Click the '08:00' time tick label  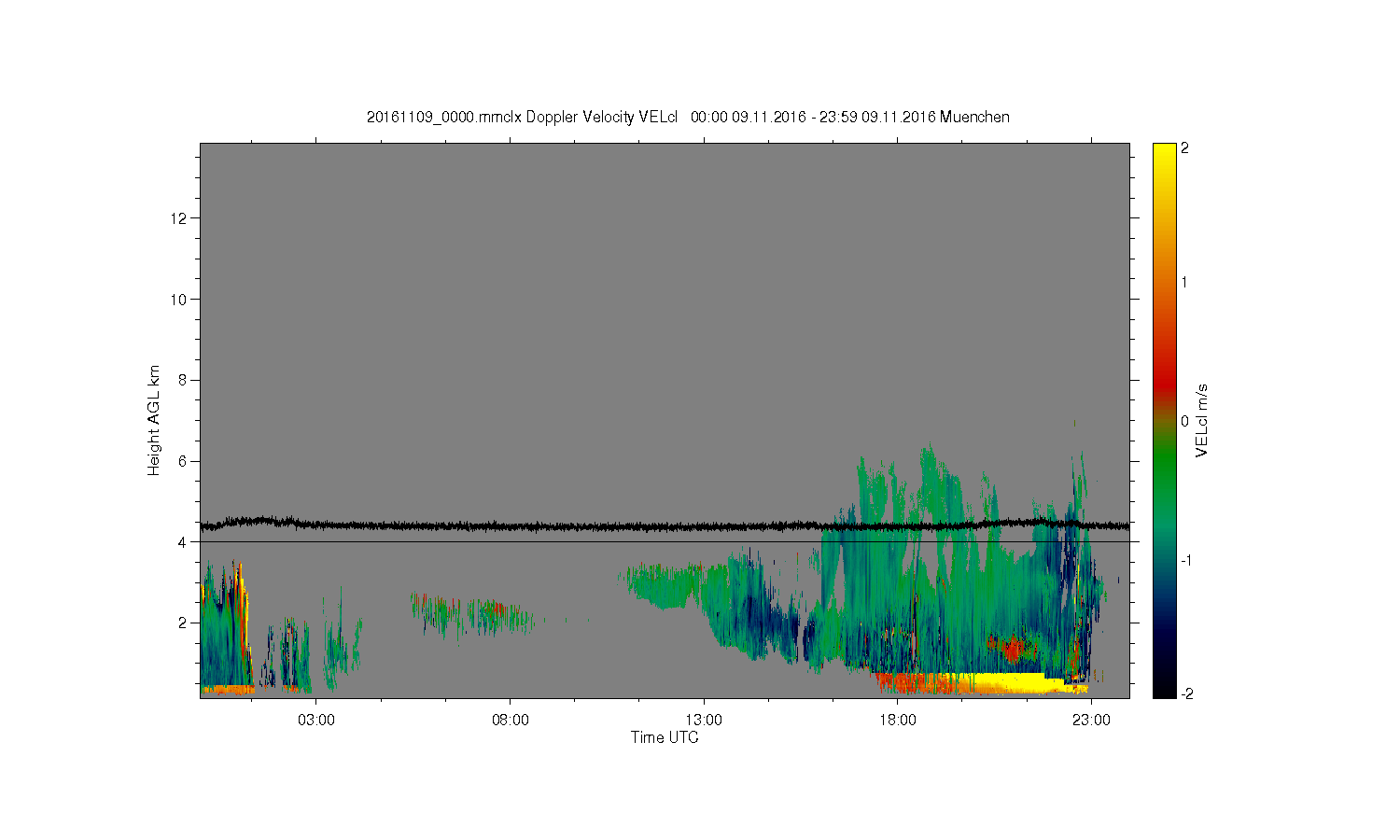[511, 720]
